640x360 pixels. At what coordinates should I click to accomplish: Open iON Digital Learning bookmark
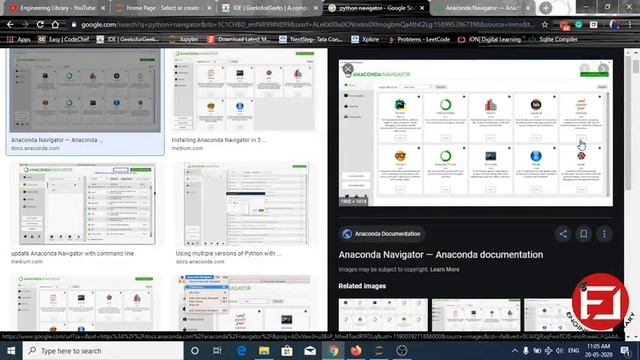pyautogui.click(x=489, y=39)
